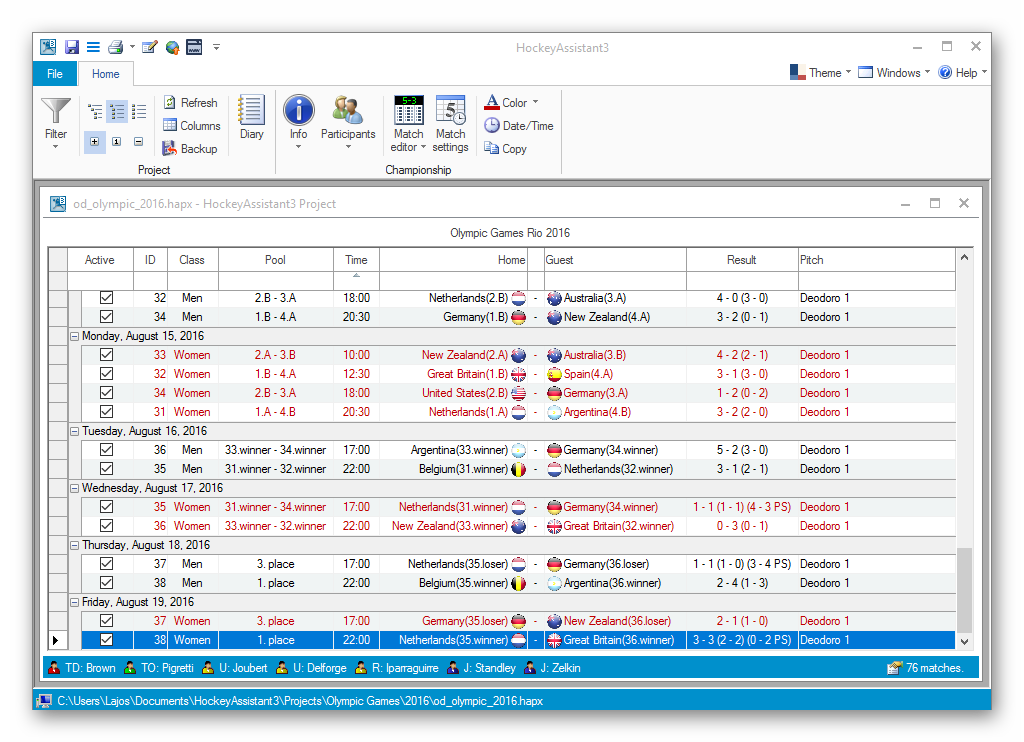Click the 76 matches status icon
Viewport: 1024px width, 742px height.
[x=894, y=668]
